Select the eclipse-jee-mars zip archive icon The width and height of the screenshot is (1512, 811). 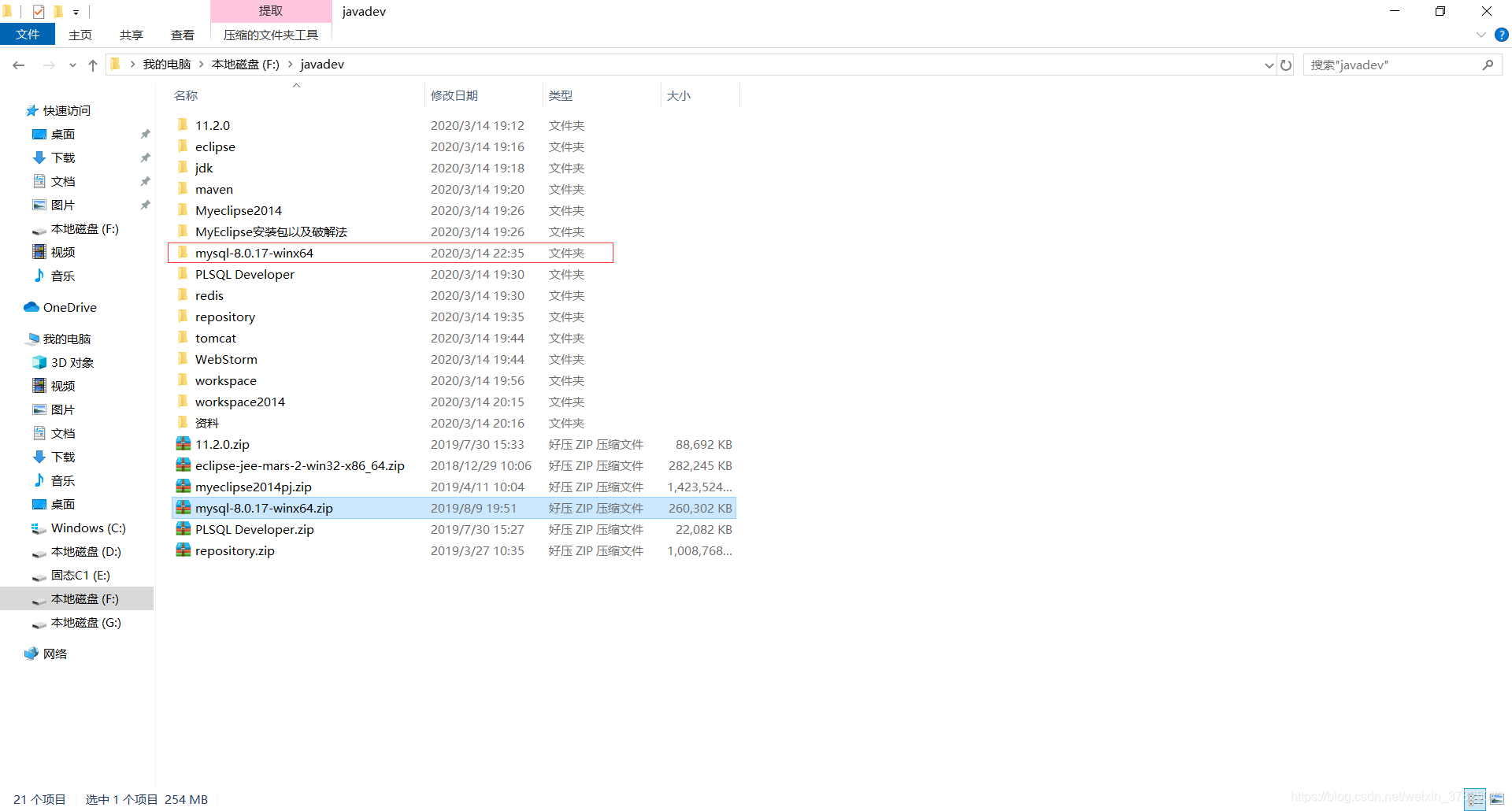(183, 465)
